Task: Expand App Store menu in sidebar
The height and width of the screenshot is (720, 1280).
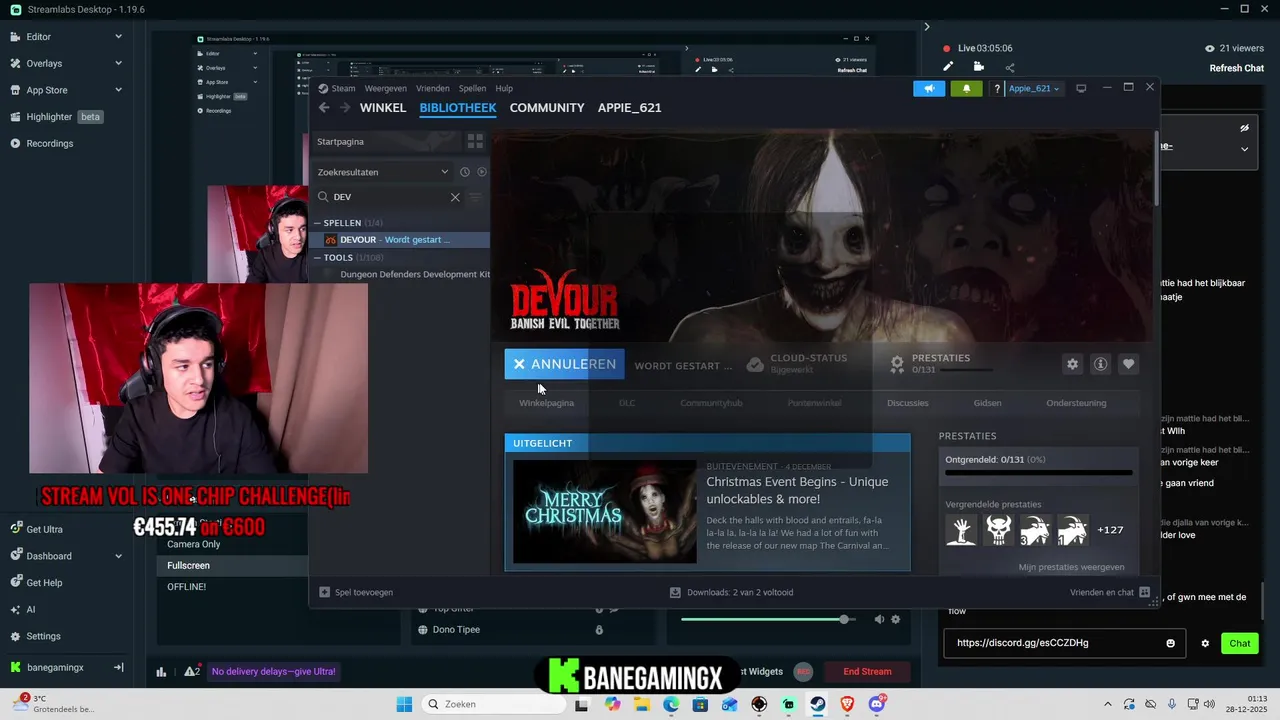Action: click(118, 90)
